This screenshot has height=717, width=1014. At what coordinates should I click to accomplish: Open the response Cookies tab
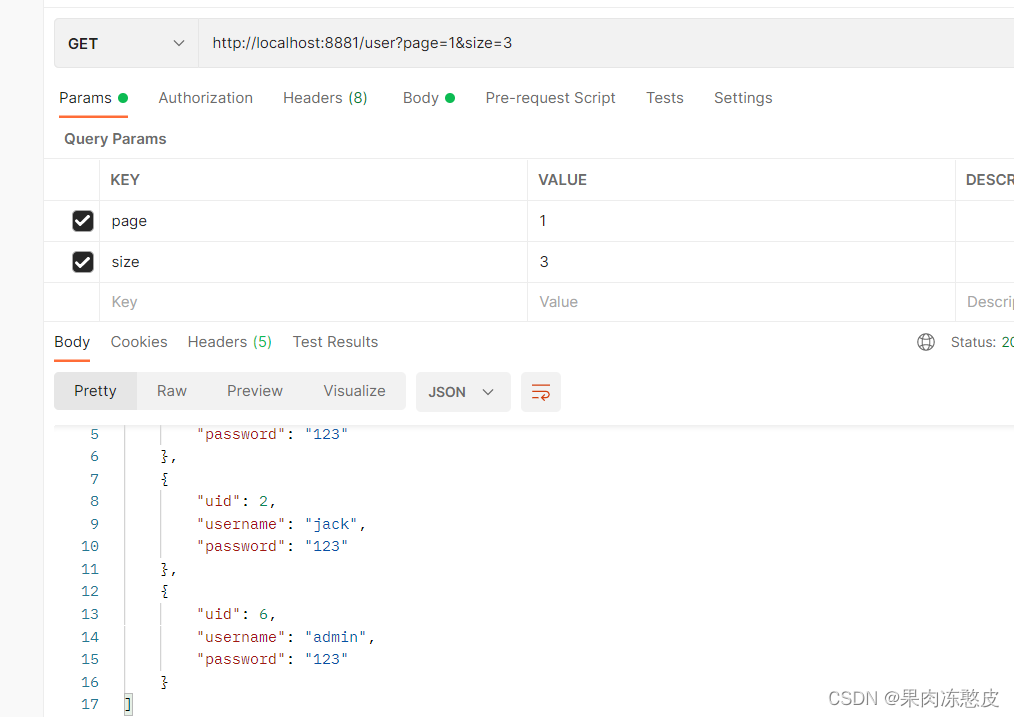pyautogui.click(x=139, y=342)
